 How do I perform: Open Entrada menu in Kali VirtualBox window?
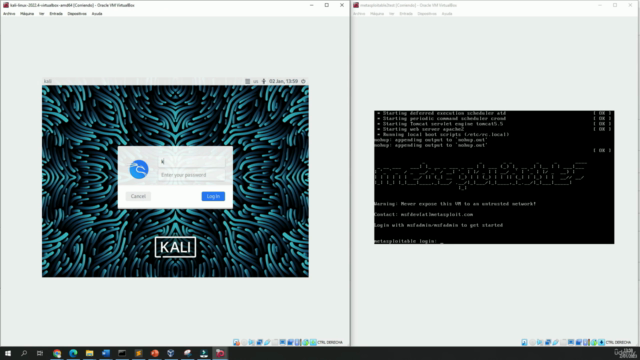56,13
